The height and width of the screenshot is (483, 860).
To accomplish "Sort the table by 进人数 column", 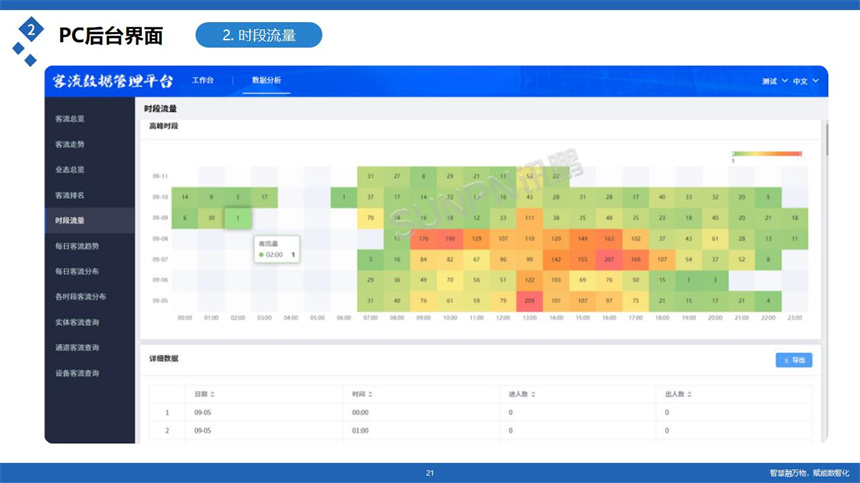I will point(522,394).
